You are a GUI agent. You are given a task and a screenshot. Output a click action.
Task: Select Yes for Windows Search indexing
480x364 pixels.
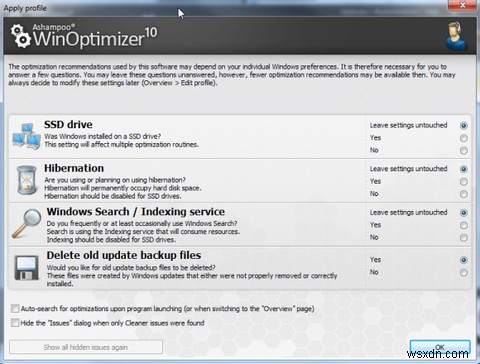click(x=463, y=225)
